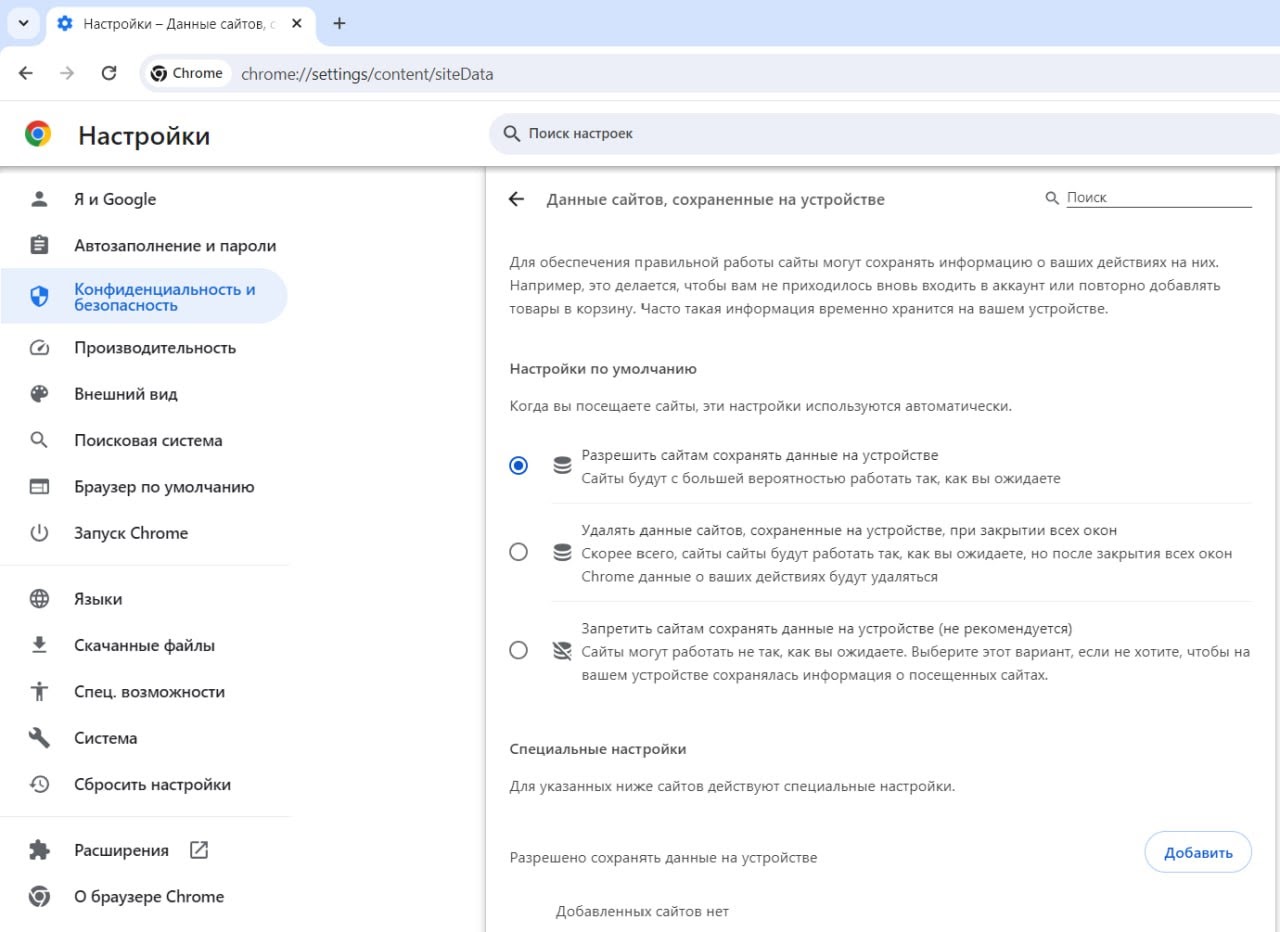The image size is (1280, 932).
Task: Click the database icon beside Разрешить сайтам
Action: 562,466
